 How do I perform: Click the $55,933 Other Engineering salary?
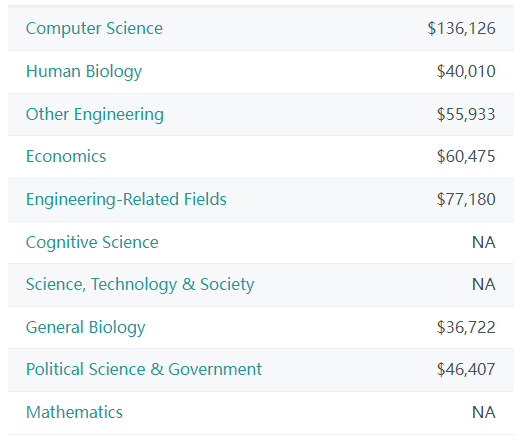[466, 114]
